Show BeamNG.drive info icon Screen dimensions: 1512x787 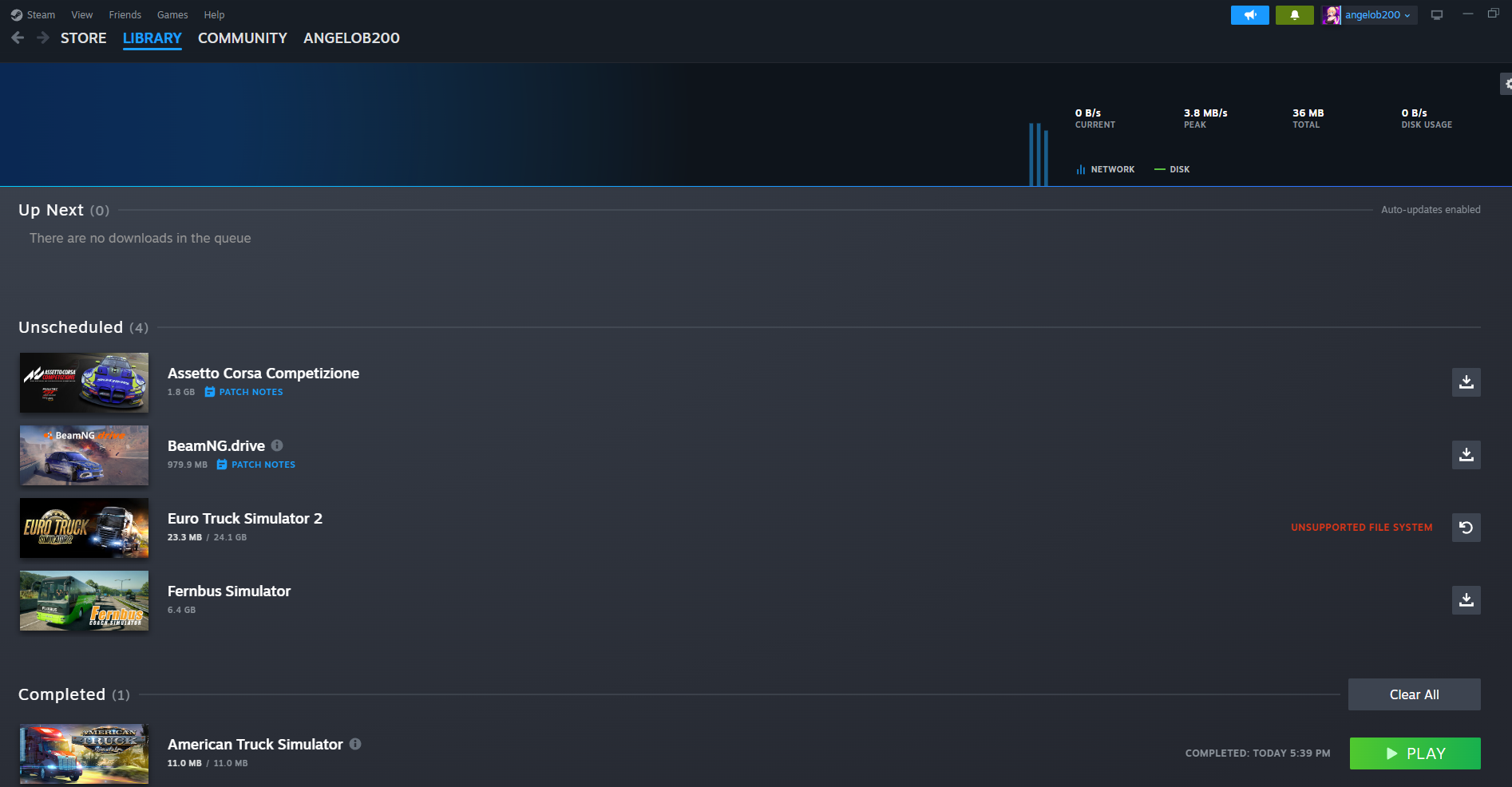tap(277, 445)
